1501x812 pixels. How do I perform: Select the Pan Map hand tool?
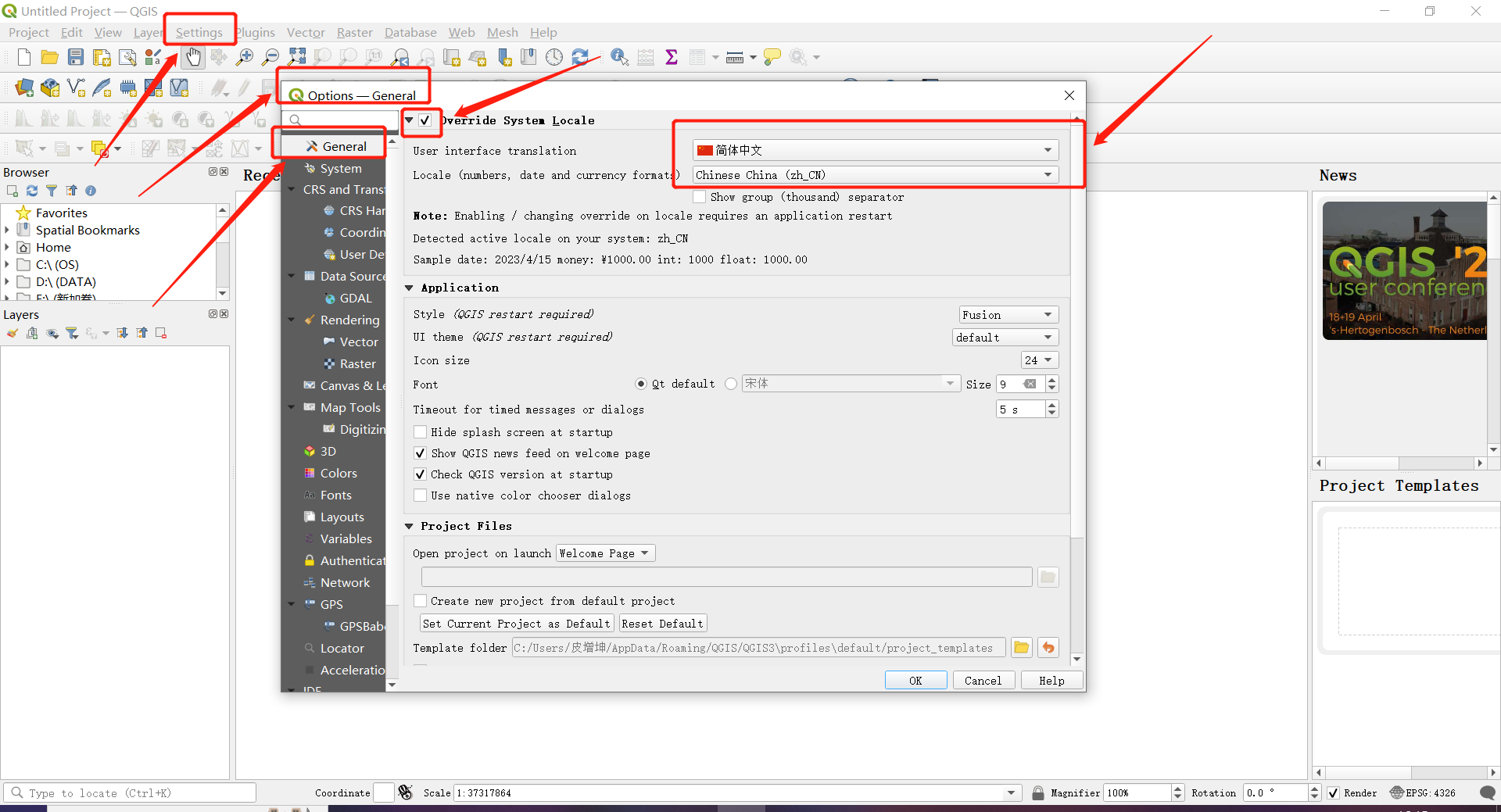click(x=192, y=57)
